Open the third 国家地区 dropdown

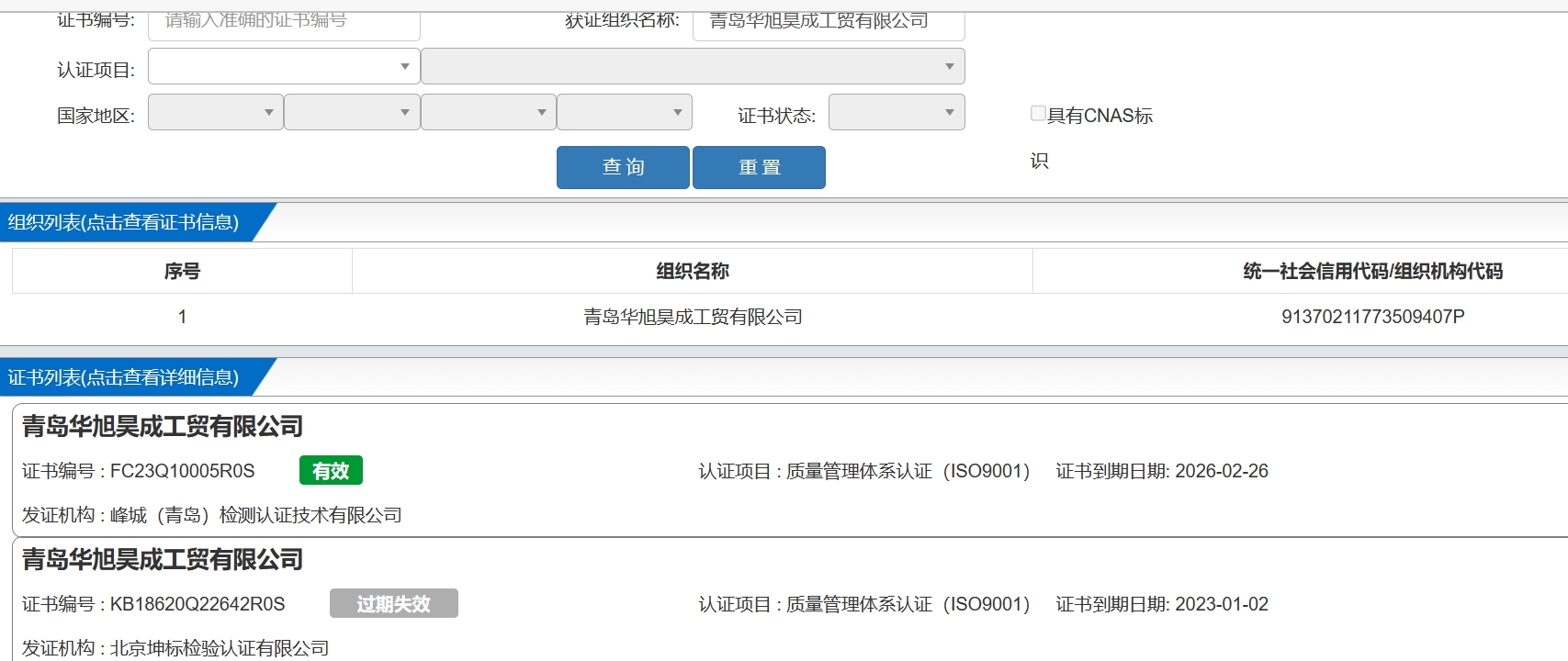489,112
